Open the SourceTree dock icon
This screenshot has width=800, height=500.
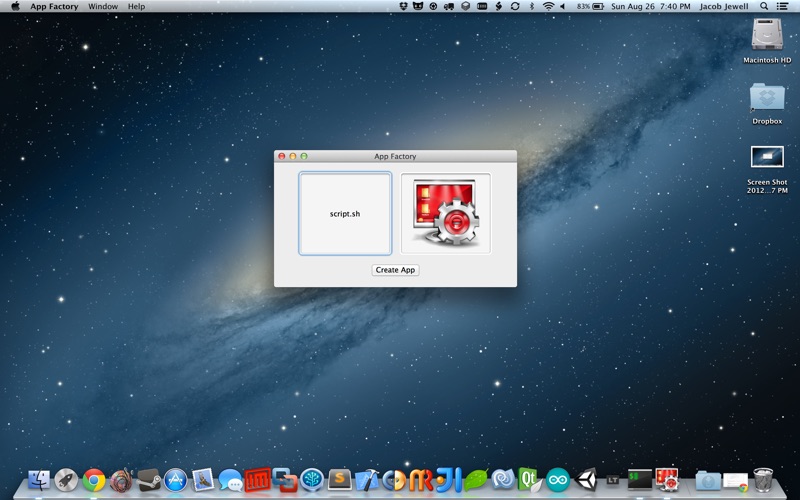(312, 480)
